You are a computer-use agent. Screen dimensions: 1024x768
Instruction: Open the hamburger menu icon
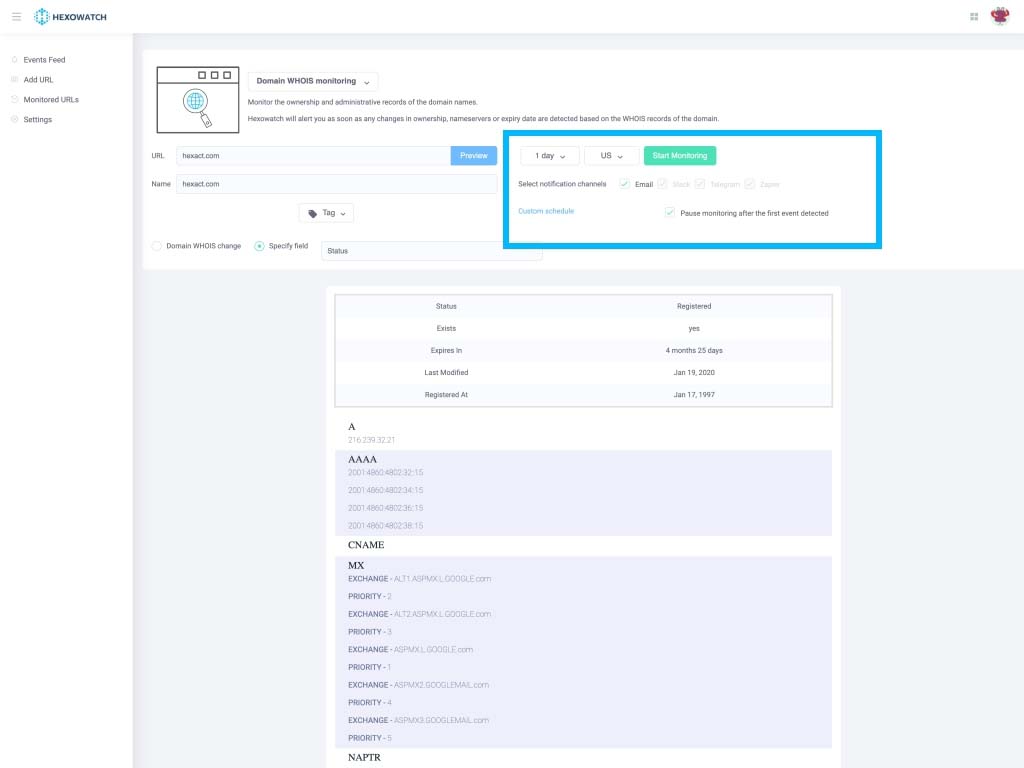tap(16, 16)
